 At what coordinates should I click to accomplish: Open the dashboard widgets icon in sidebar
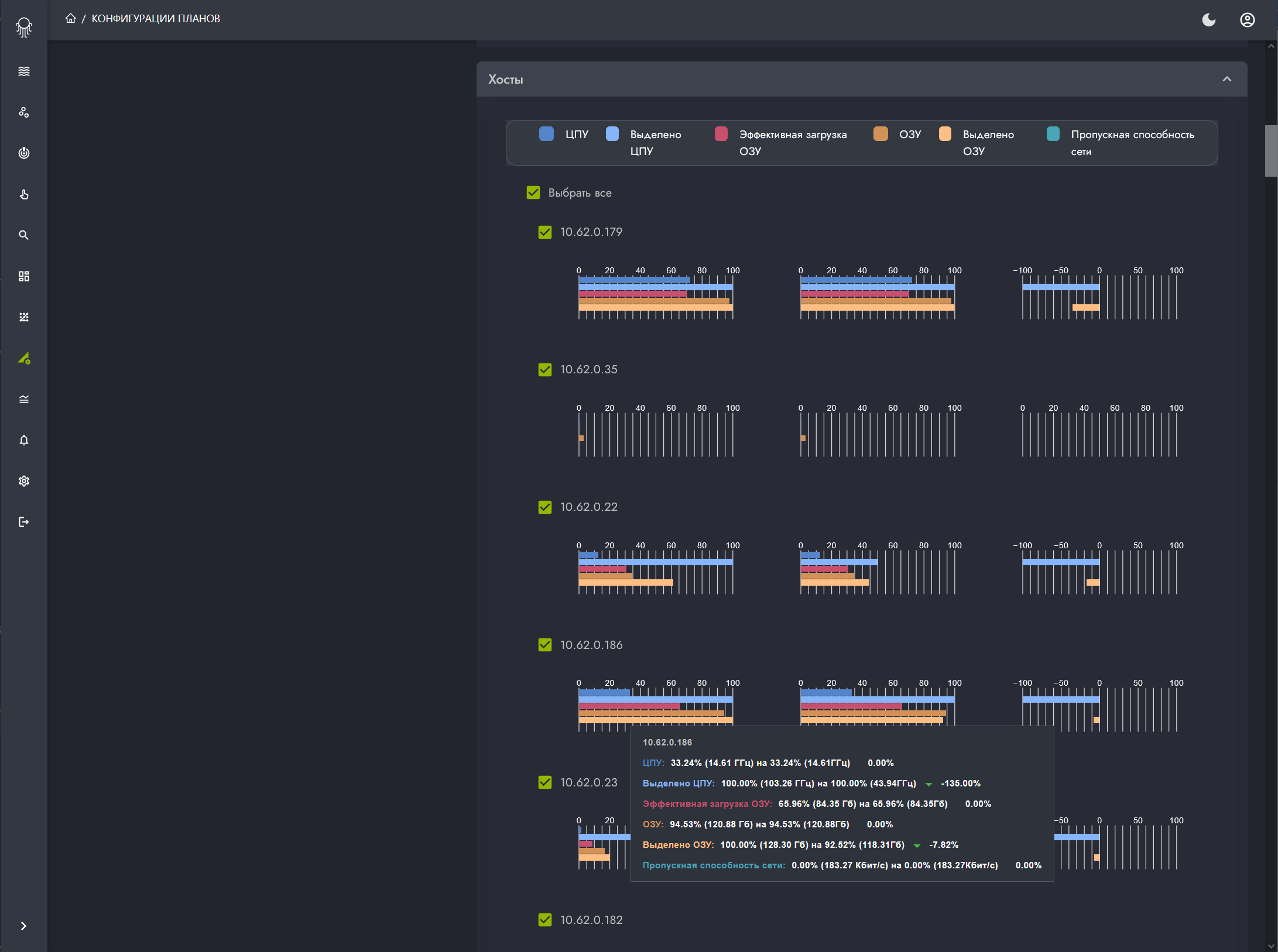(24, 276)
